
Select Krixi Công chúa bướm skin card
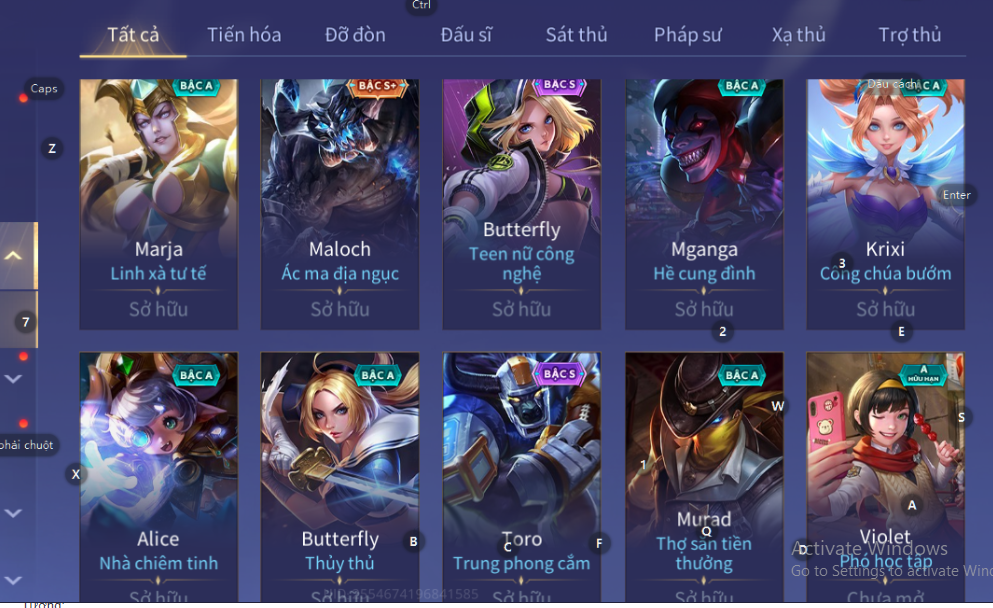click(885, 204)
